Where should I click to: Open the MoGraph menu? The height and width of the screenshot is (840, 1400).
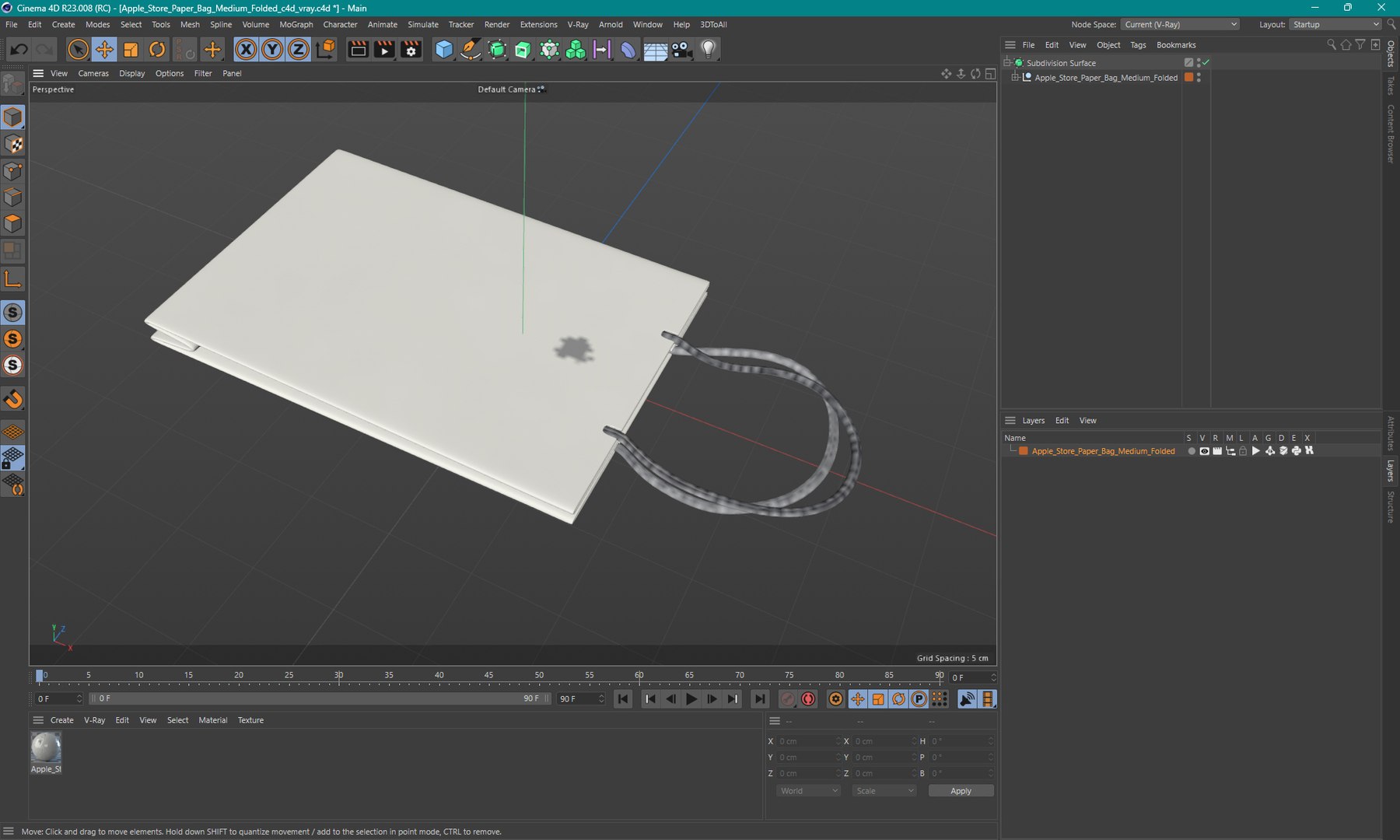(x=296, y=24)
